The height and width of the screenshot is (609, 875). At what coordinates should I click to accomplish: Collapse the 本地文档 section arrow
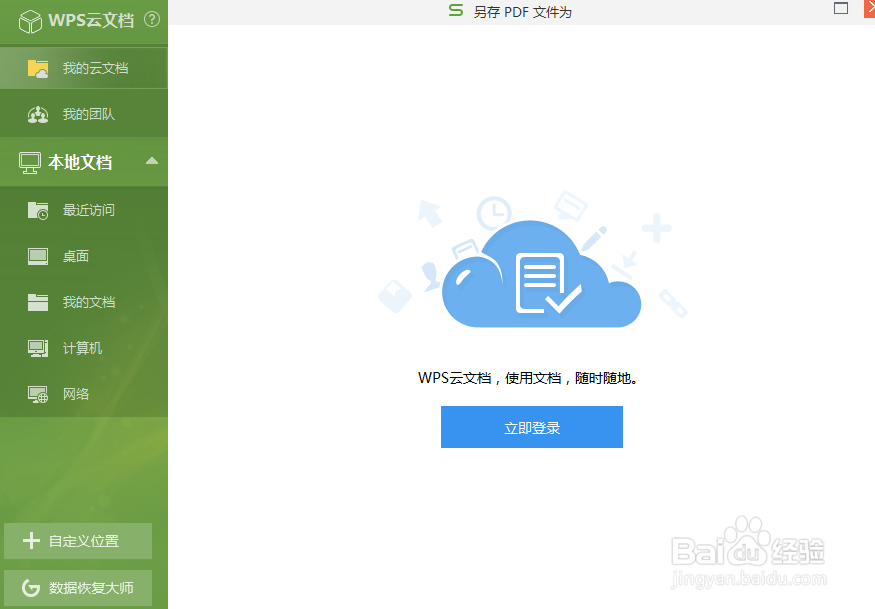(x=152, y=161)
